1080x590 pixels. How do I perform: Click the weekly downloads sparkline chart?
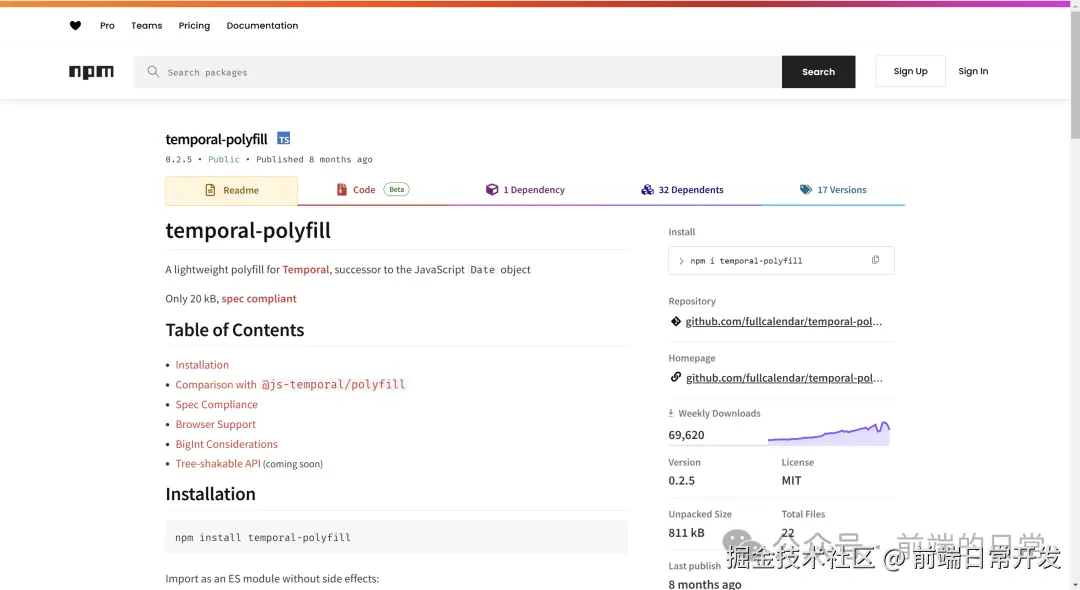[x=828, y=433]
